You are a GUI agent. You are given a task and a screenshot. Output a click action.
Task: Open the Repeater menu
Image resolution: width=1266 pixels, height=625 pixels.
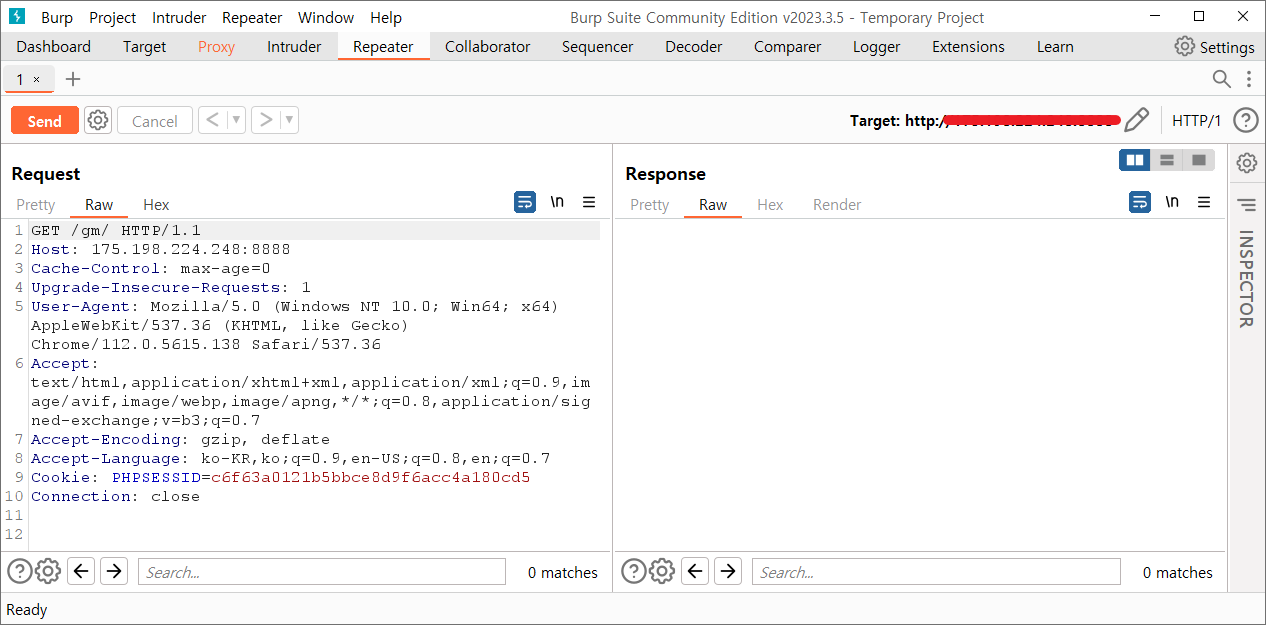[x=252, y=18]
